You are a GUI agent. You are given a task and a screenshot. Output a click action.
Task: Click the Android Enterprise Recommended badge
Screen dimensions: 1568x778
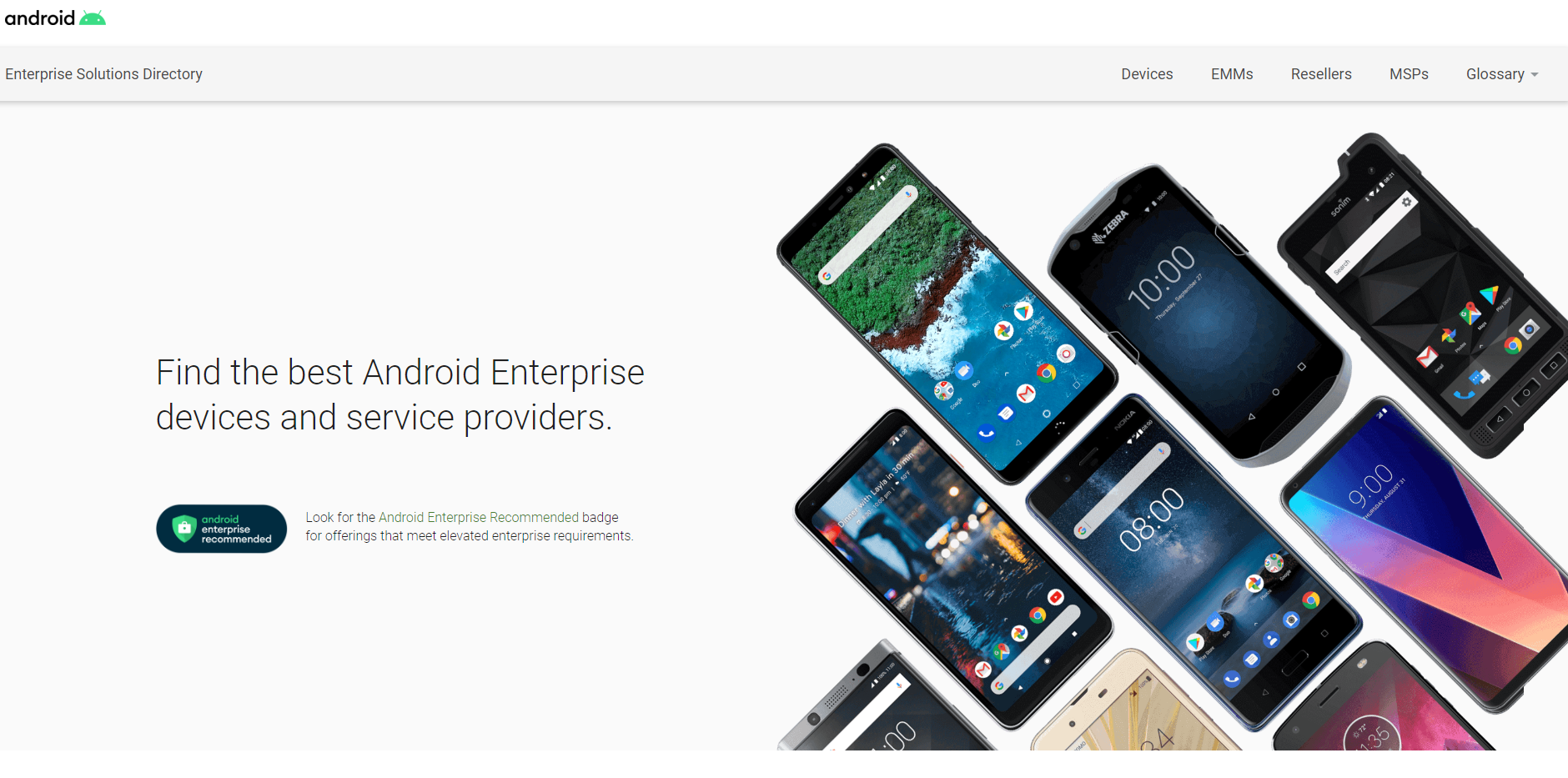221,529
